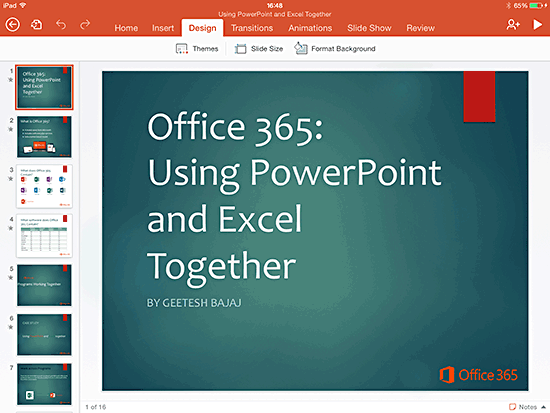The width and height of the screenshot is (550, 413).
Task: Expand notes with the up arrow
Action: [543, 407]
